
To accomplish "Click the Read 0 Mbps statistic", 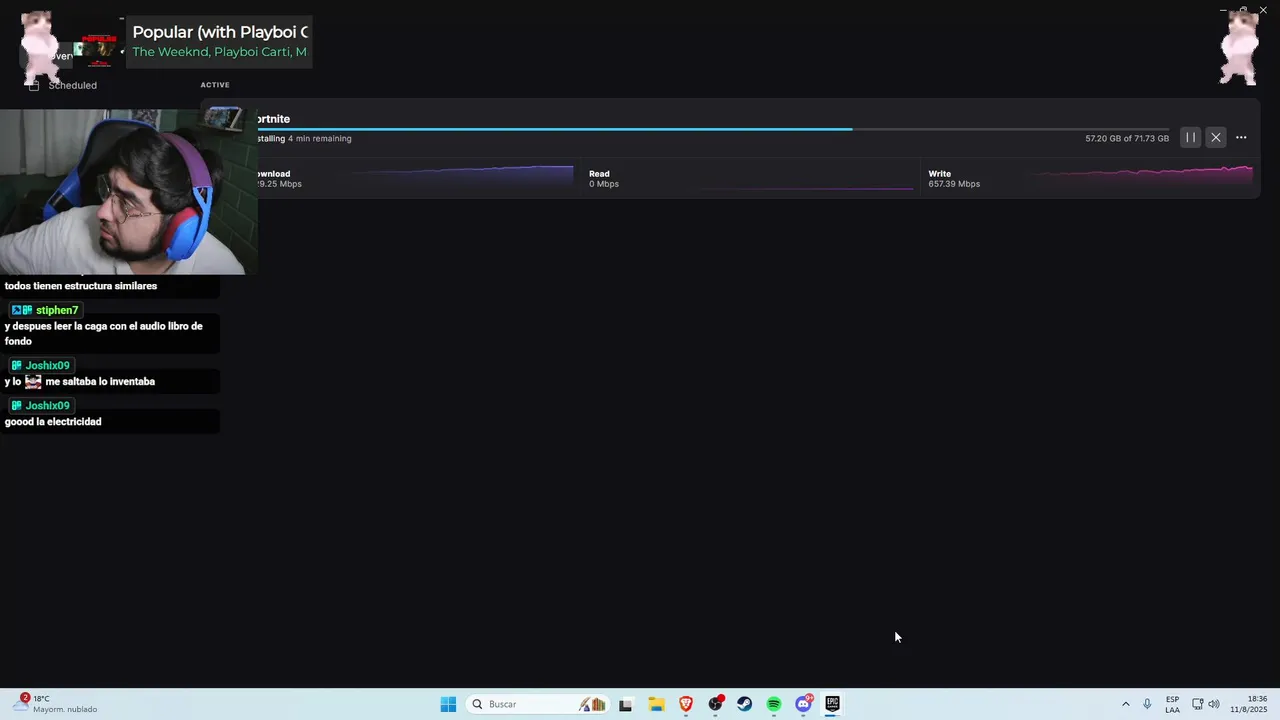I will pyautogui.click(x=604, y=179).
